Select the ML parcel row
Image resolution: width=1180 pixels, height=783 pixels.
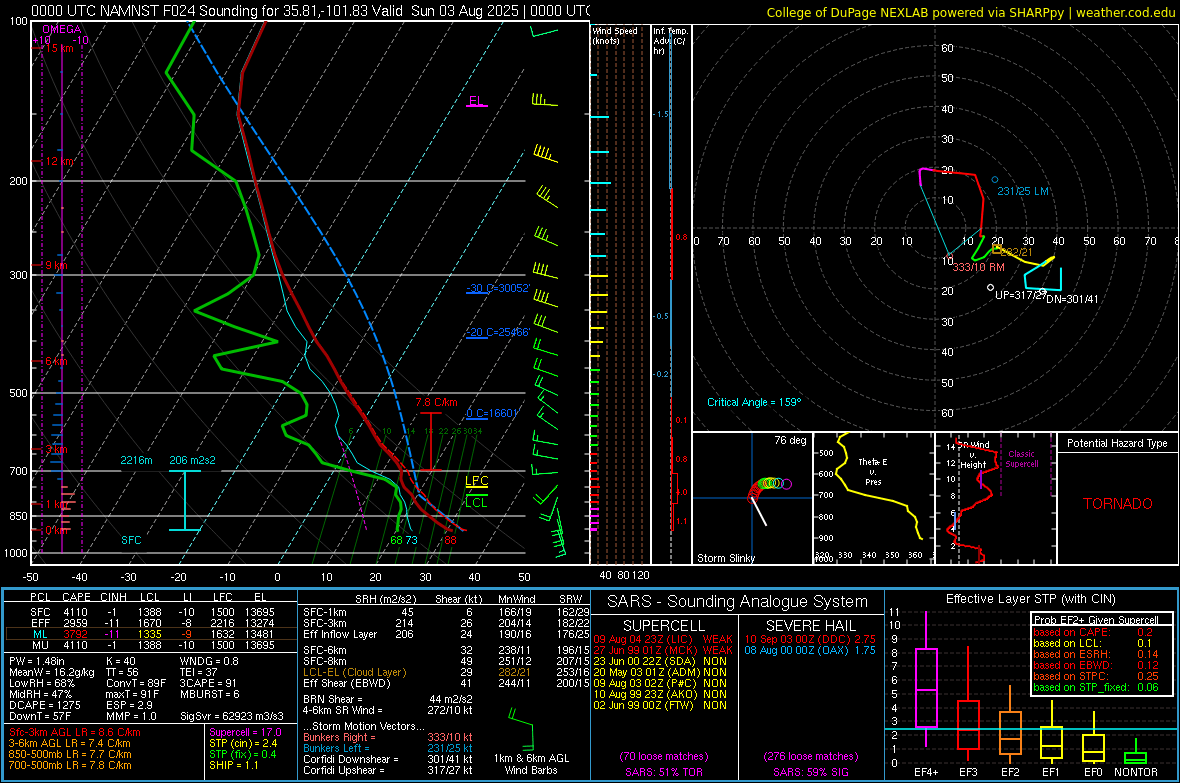(x=151, y=634)
